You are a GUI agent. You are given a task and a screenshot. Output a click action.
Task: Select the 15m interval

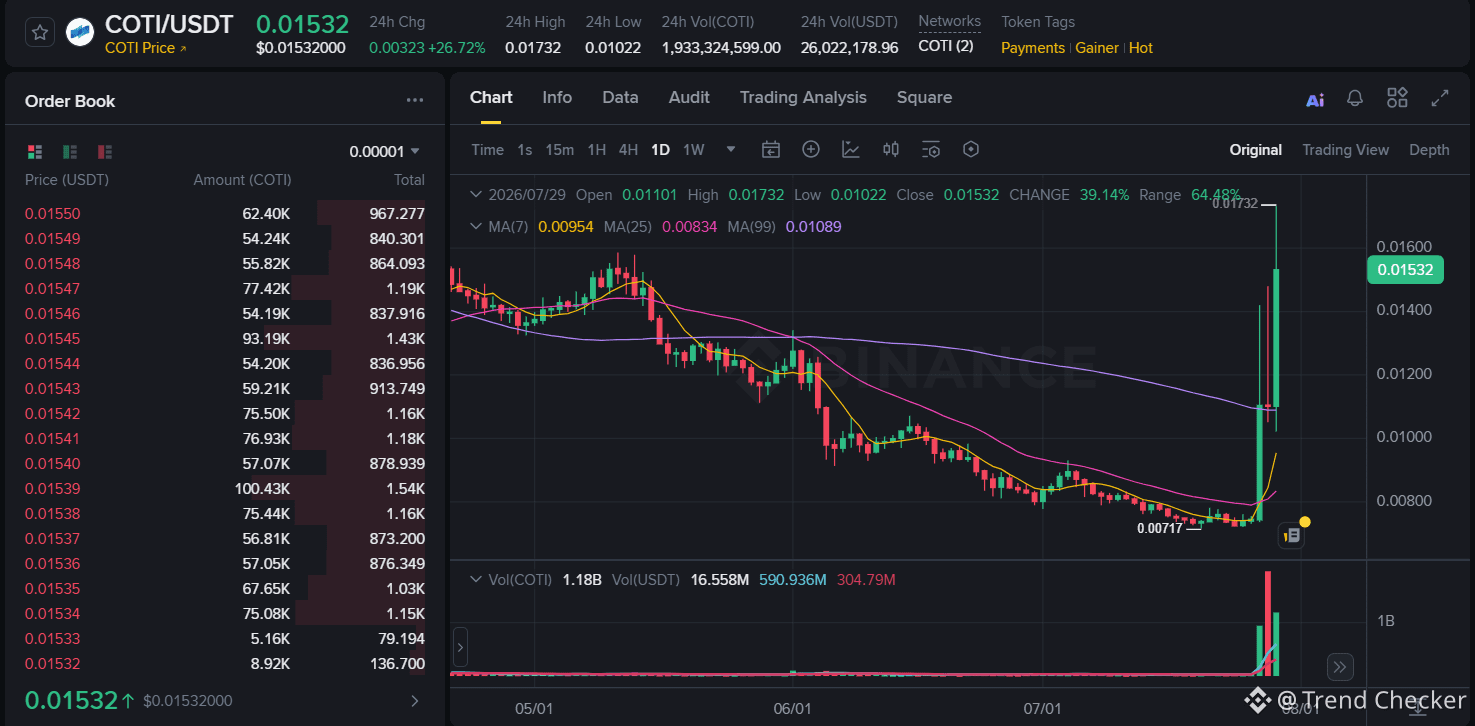pyautogui.click(x=559, y=150)
